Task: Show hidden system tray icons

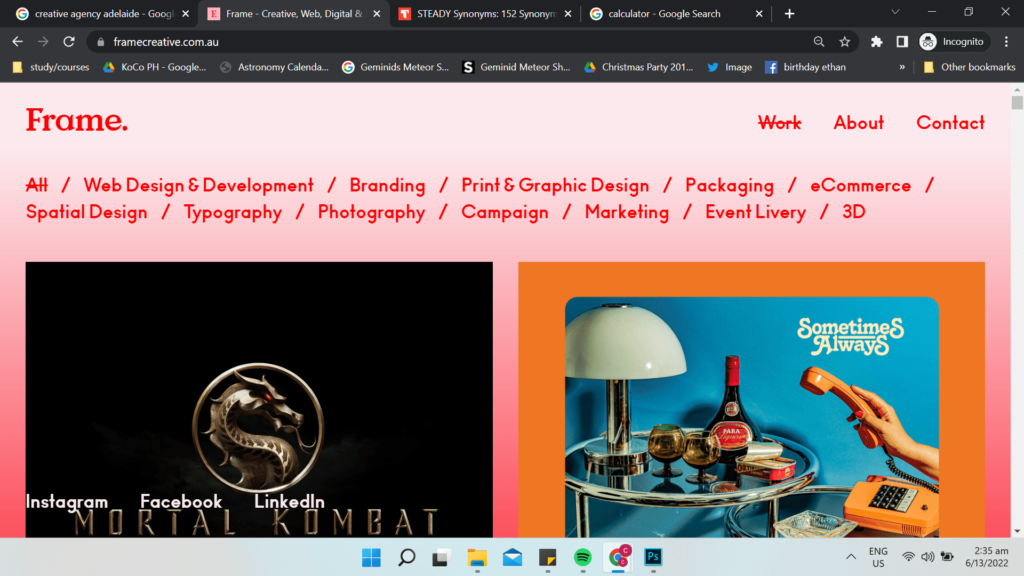Action: tap(850, 557)
